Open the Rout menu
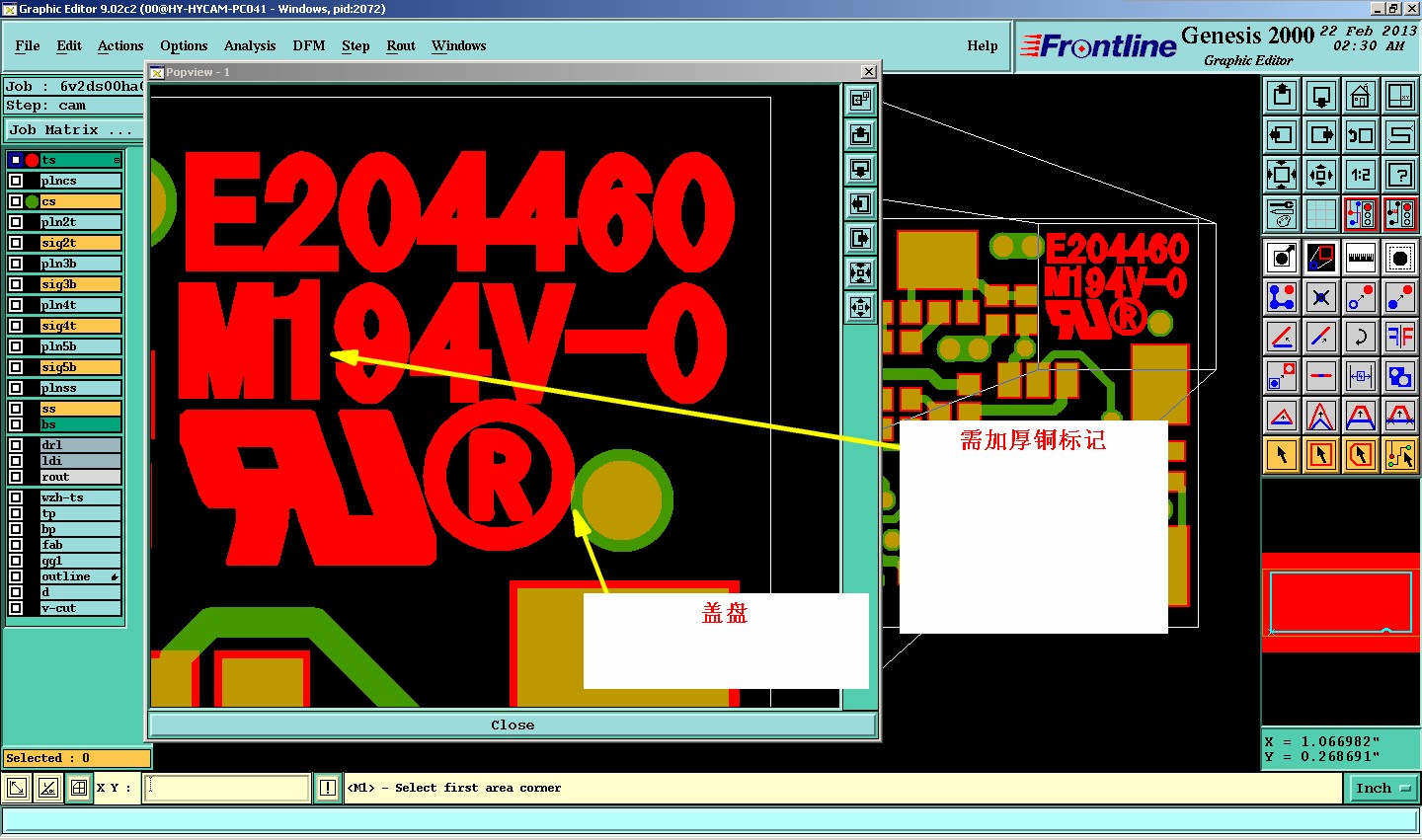Image resolution: width=1422 pixels, height=840 pixels. [x=401, y=45]
